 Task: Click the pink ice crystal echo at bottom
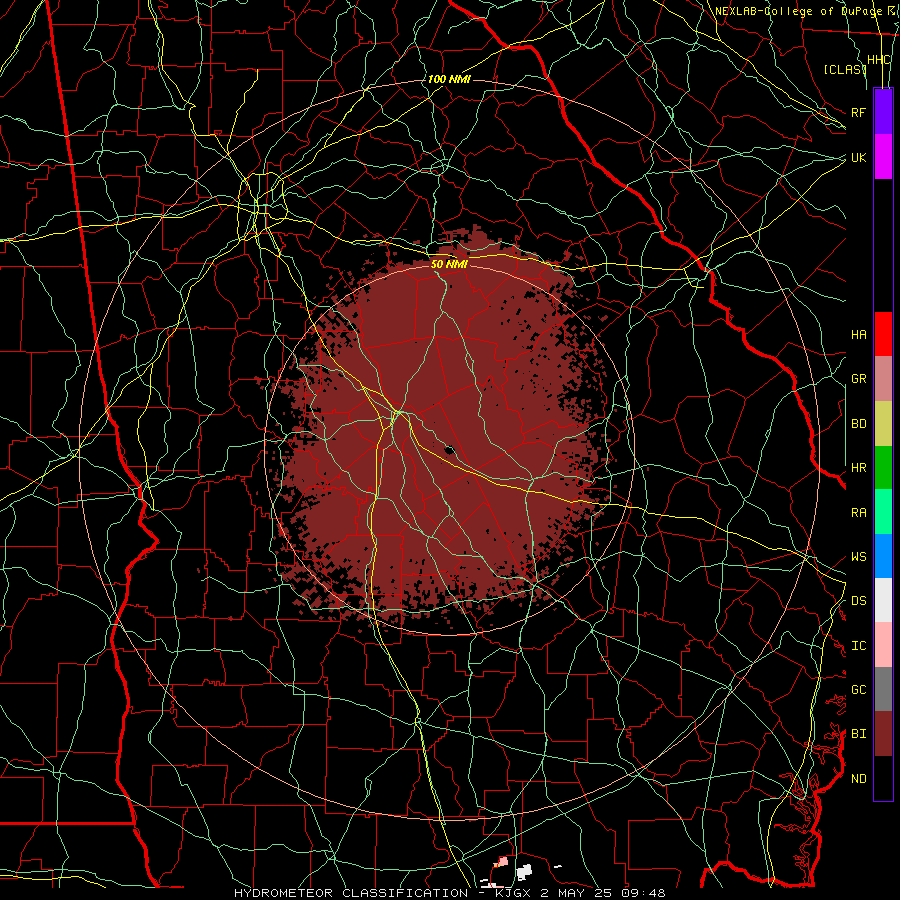pos(502,862)
